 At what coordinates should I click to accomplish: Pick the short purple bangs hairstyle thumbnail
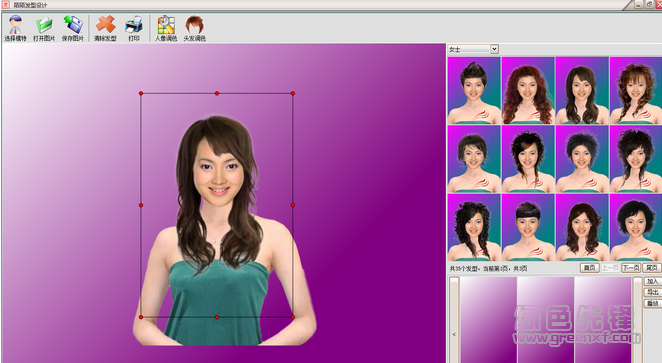528,227
